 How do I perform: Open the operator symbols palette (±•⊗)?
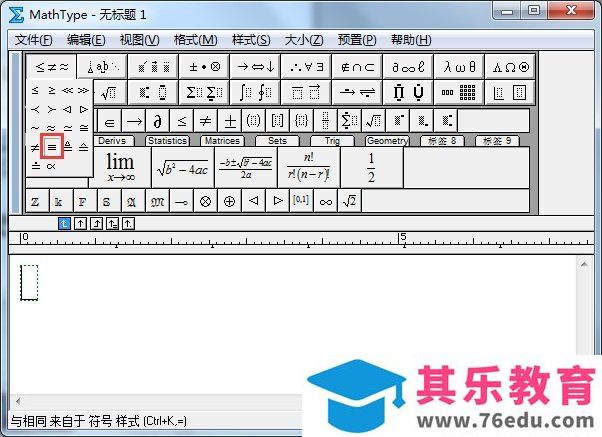(x=204, y=67)
